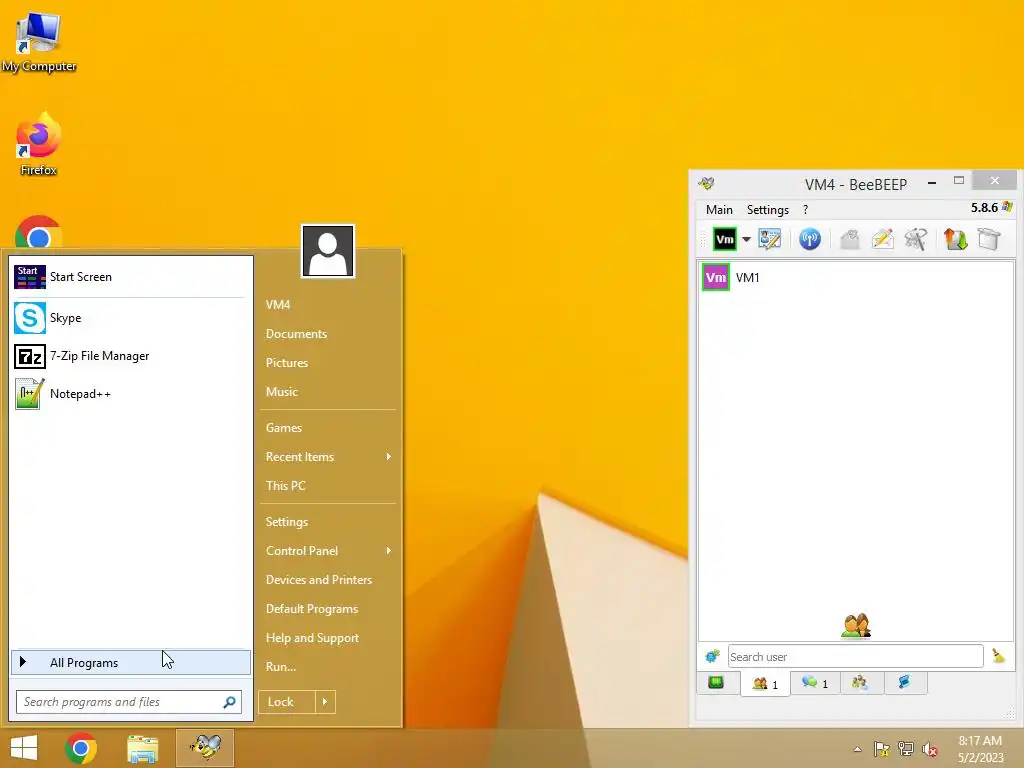Open the Main menu in BeeBEEP
This screenshot has width=1024, height=768.
click(x=719, y=210)
